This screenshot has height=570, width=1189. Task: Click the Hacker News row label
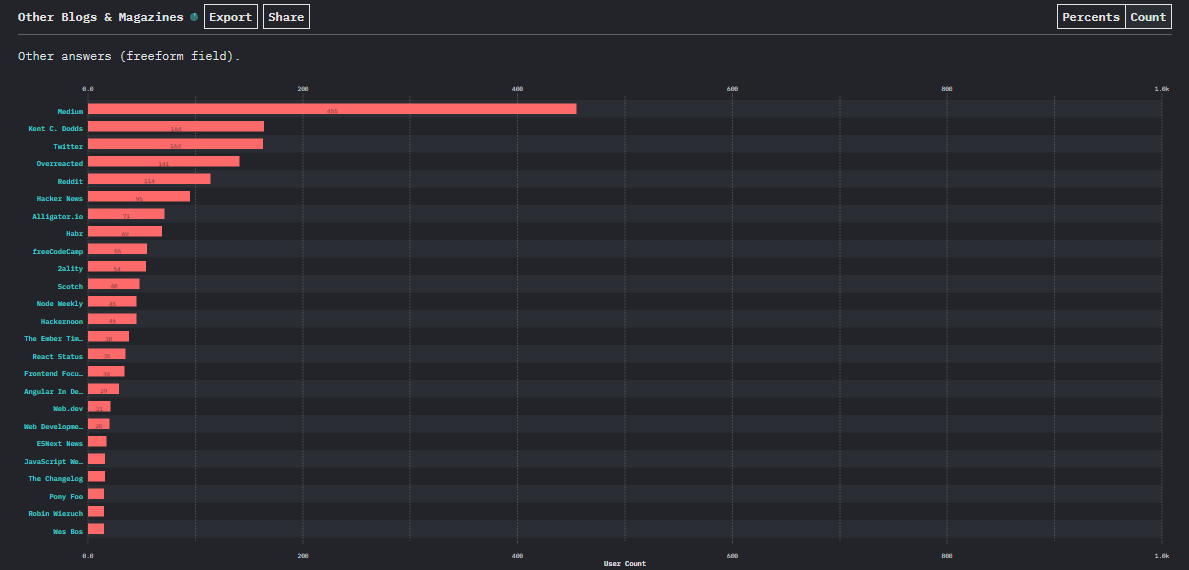point(60,199)
